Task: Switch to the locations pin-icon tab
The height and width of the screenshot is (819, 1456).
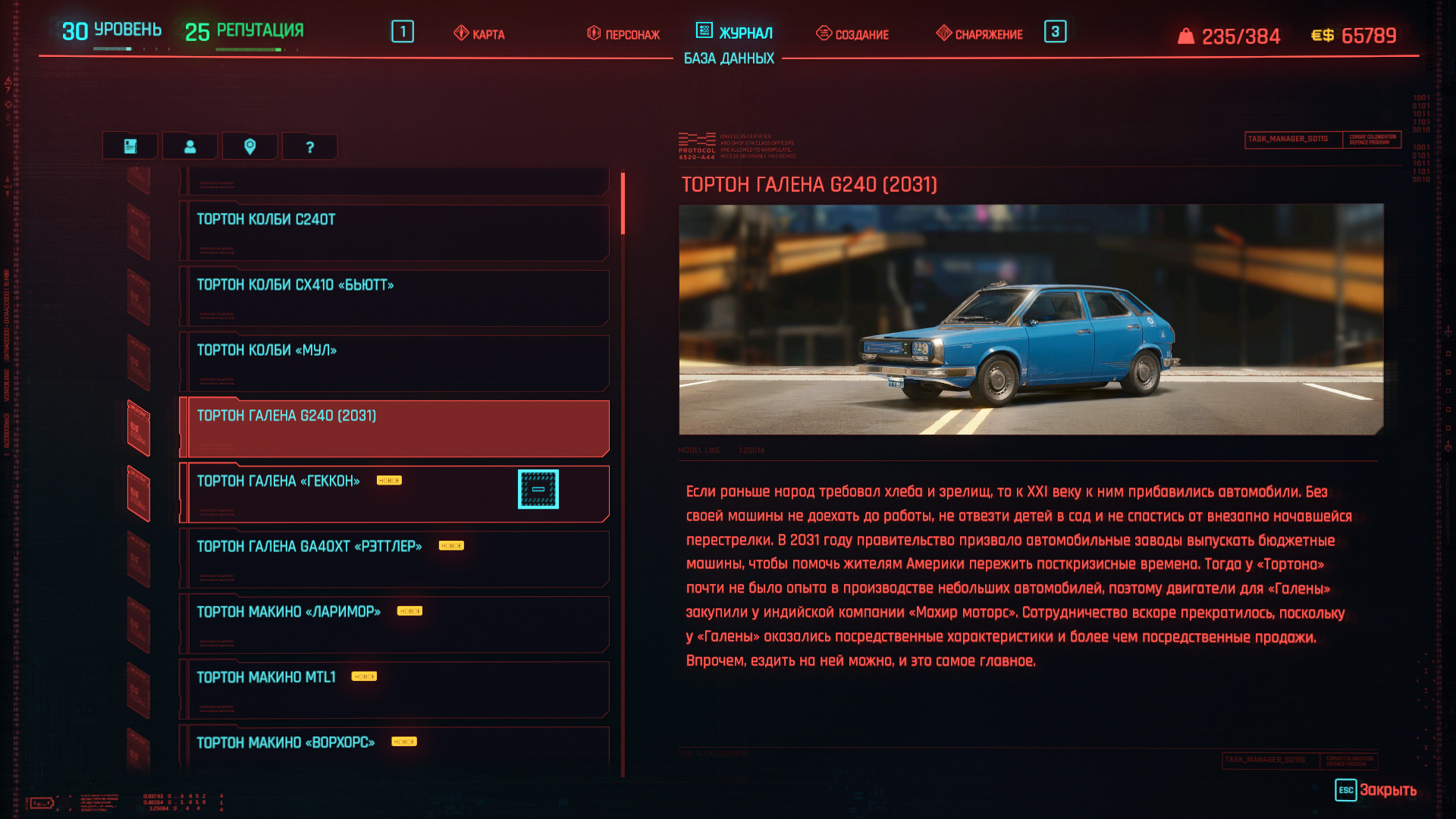Action: click(249, 146)
